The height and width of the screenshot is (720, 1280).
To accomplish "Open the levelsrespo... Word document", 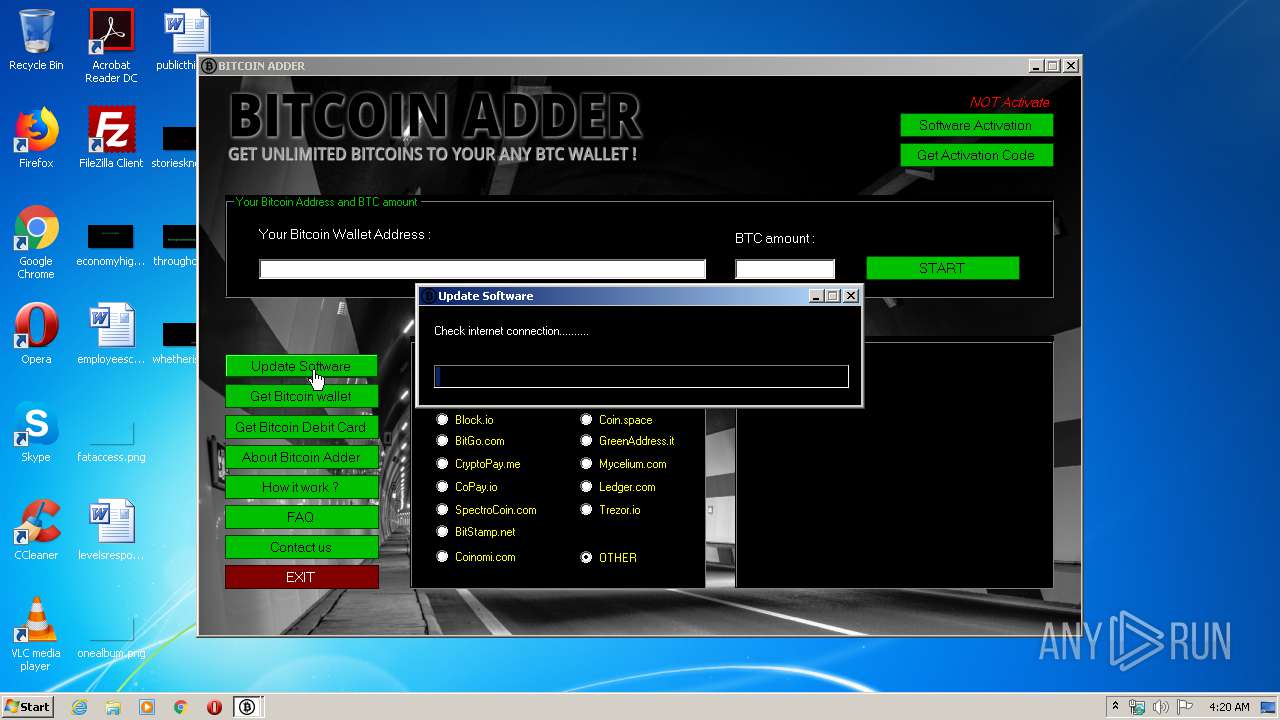I will point(111,530).
